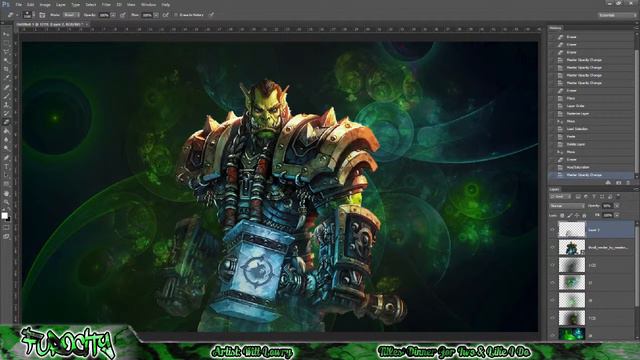640x360 pixels.
Task: Open the Edit menu
Action: pos(31,4)
